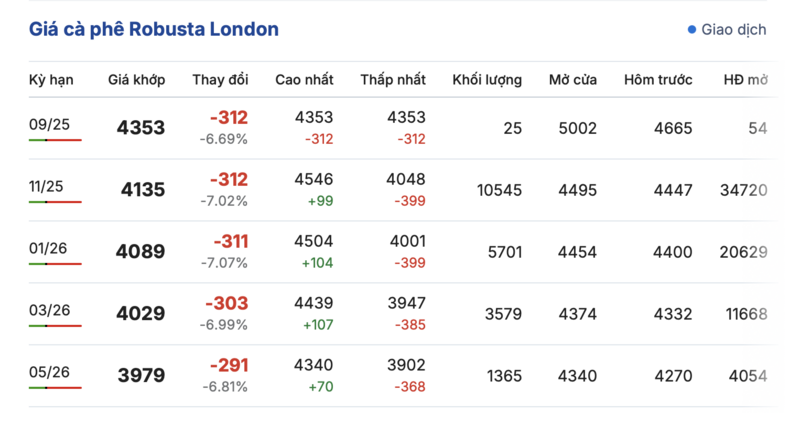This screenshot has height=423, width=800.
Task: Click the 3979 matched price for 05/26
Action: [141, 376]
